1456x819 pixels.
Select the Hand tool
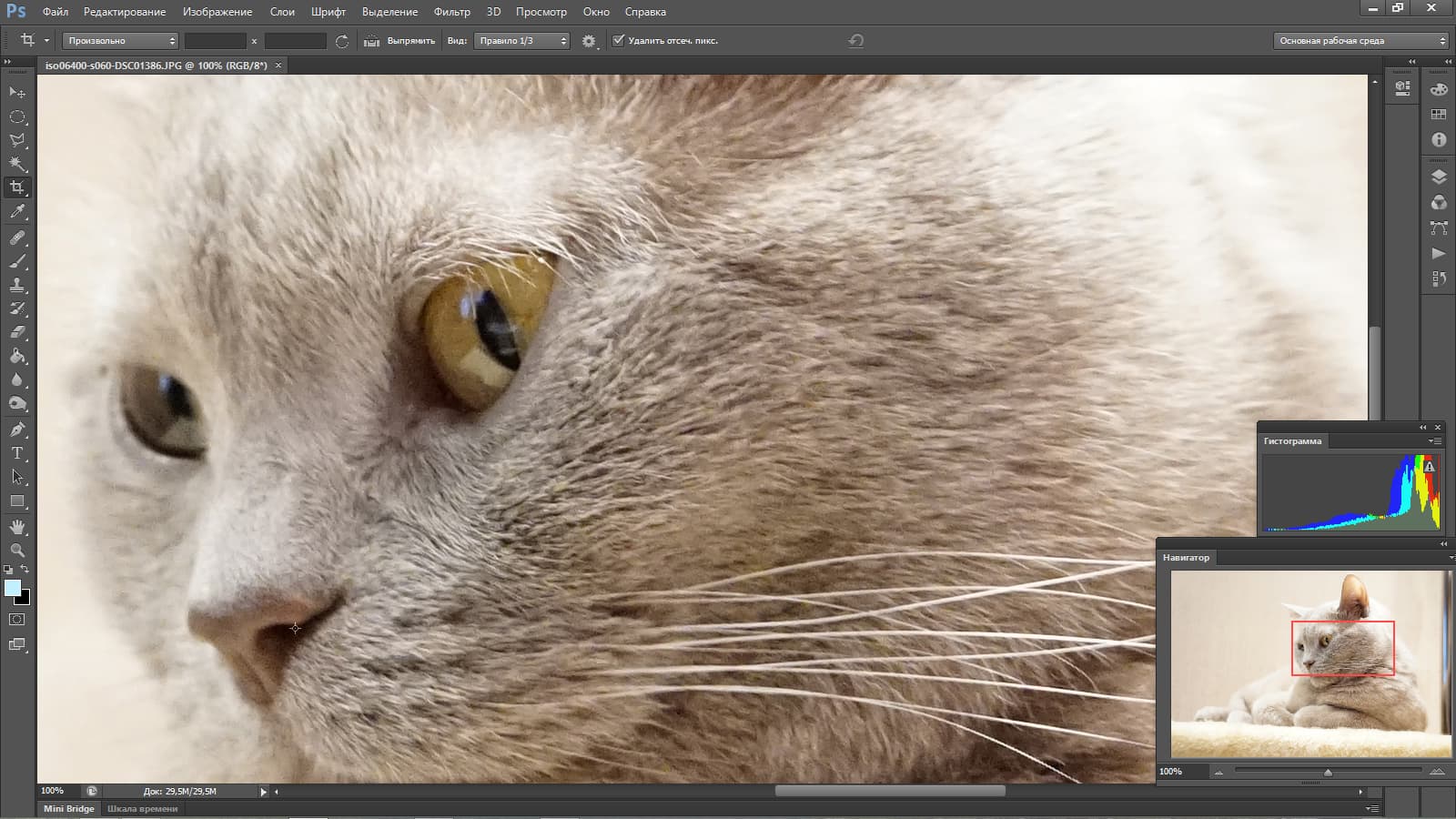pyautogui.click(x=17, y=527)
